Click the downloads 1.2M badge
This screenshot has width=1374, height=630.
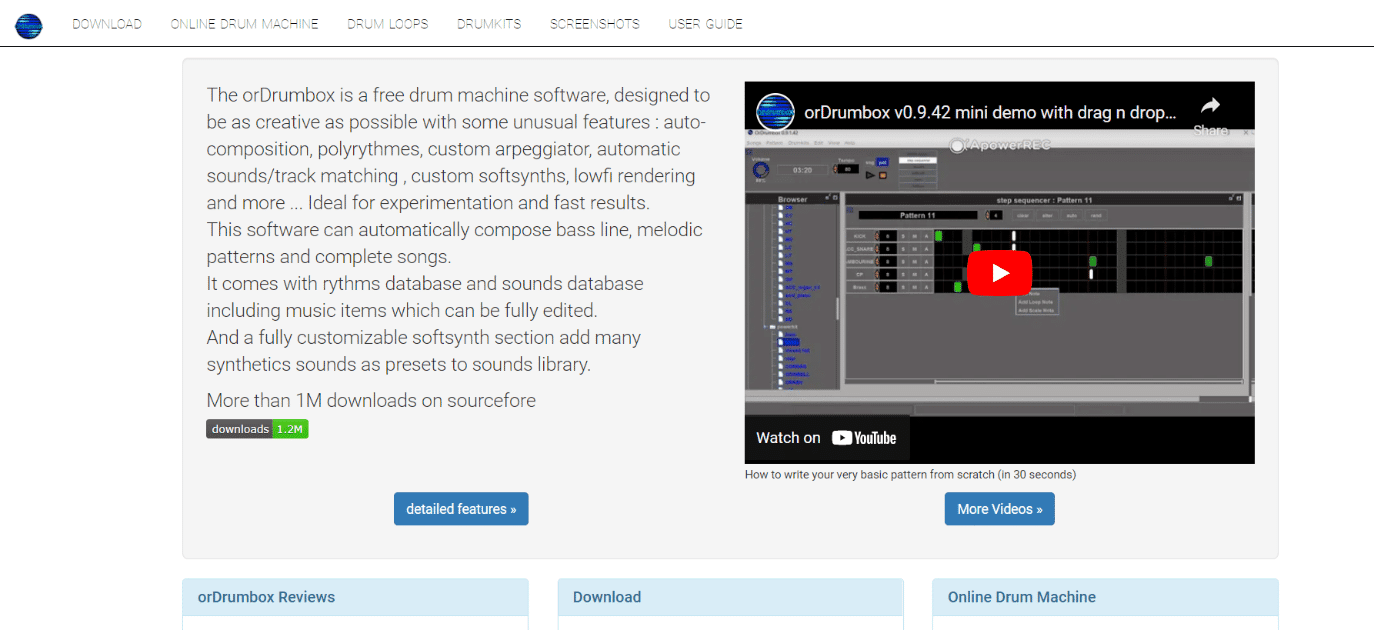click(x=257, y=429)
